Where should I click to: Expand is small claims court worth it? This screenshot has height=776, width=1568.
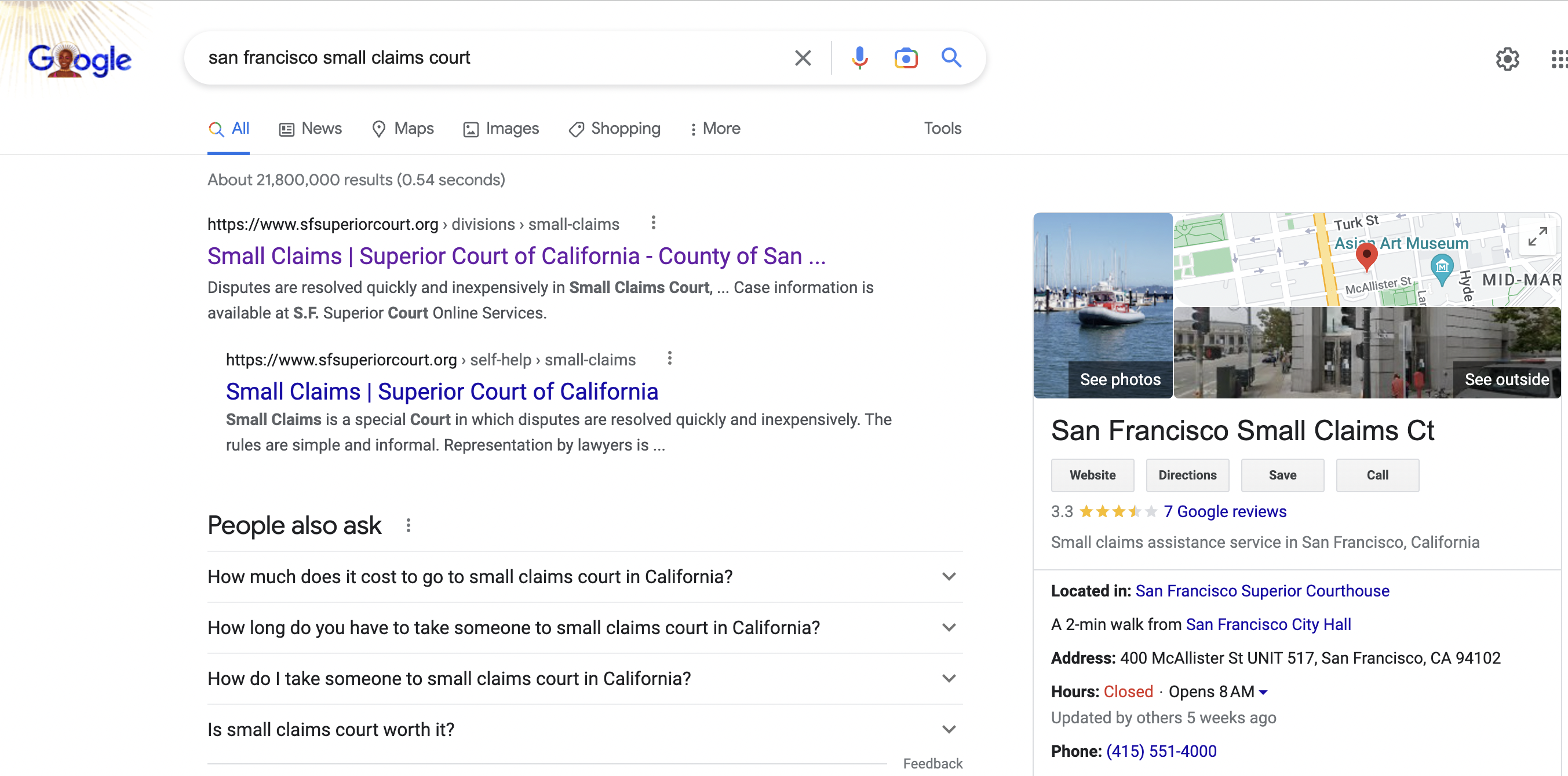584,730
